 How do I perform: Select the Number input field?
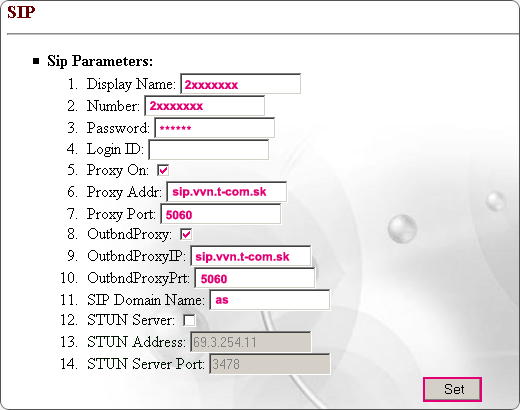pyautogui.click(x=205, y=106)
